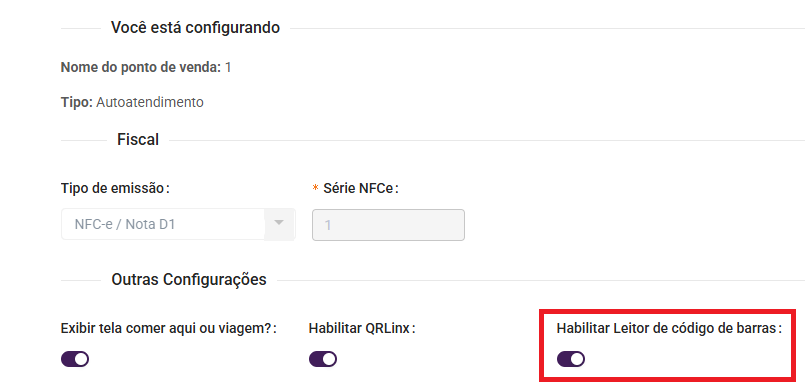Turn off Habilitar Leitor de código de barras switch
This screenshot has width=805, height=391.
tap(571, 359)
